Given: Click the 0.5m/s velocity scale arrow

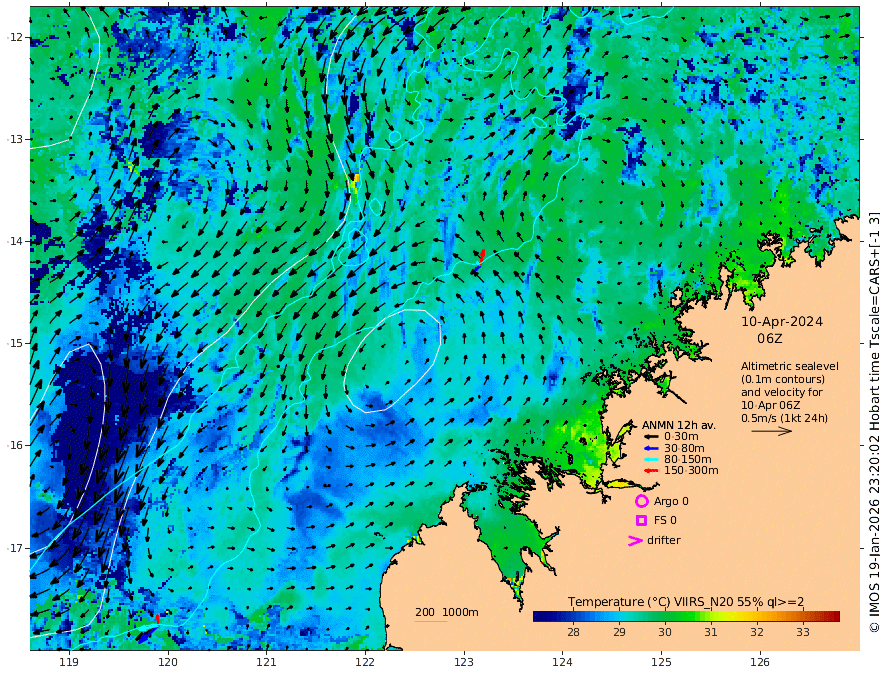Looking at the screenshot, I should click(772, 431).
